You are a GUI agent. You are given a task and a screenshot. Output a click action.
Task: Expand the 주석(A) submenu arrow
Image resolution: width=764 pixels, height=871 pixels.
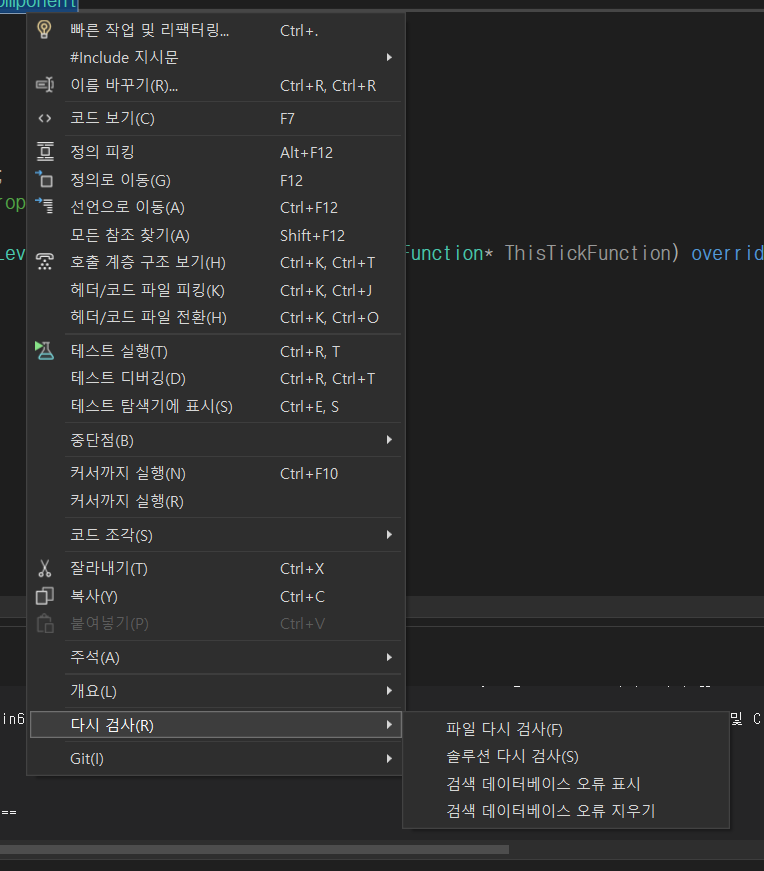[389, 657]
